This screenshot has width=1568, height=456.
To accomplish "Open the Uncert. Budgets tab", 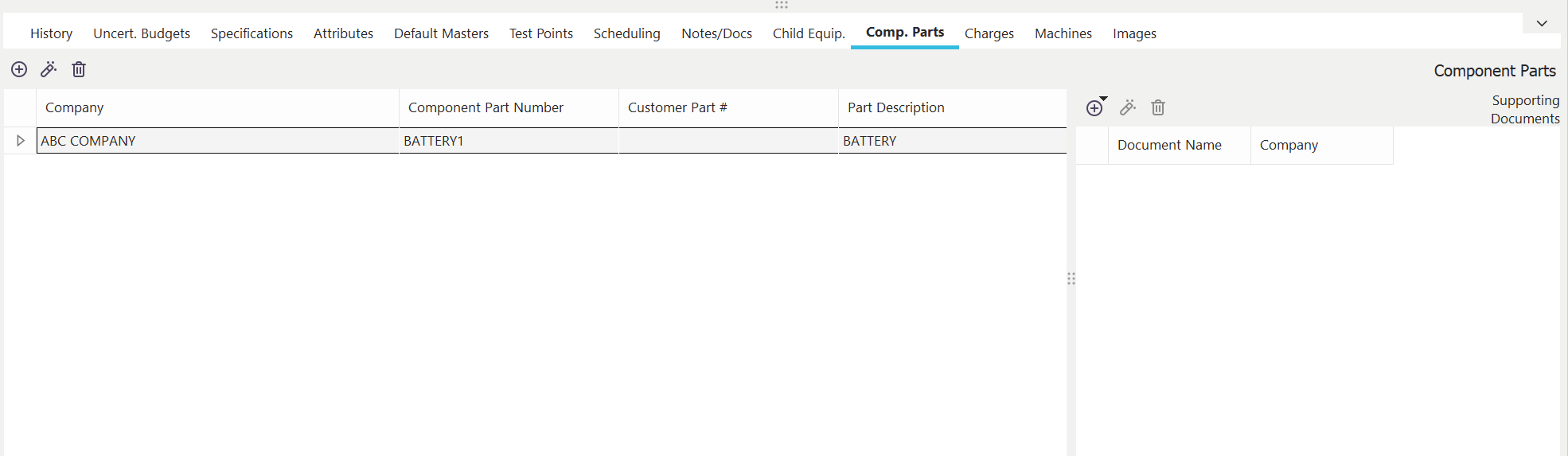I will [x=142, y=33].
